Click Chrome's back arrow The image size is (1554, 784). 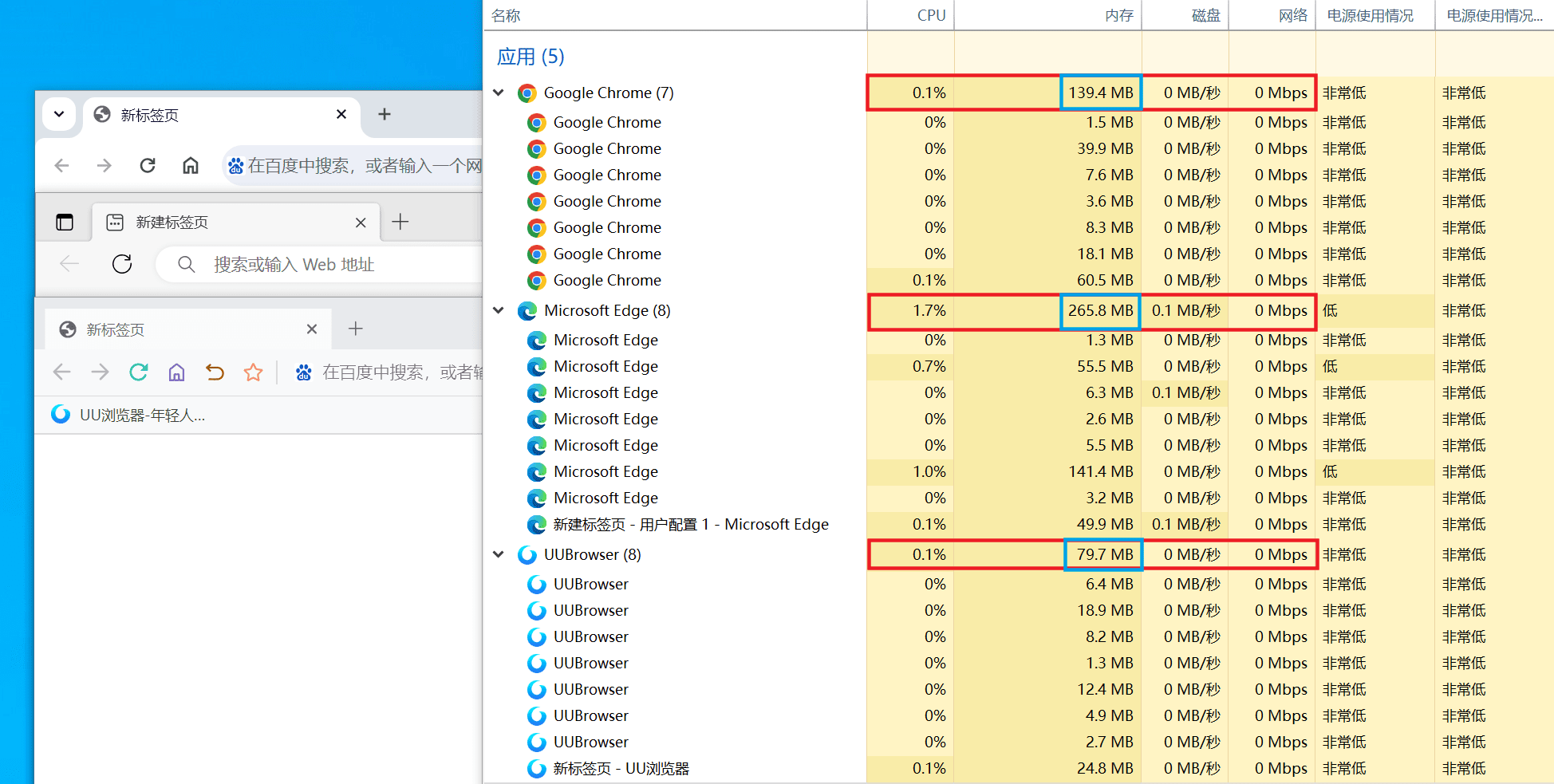(x=61, y=165)
